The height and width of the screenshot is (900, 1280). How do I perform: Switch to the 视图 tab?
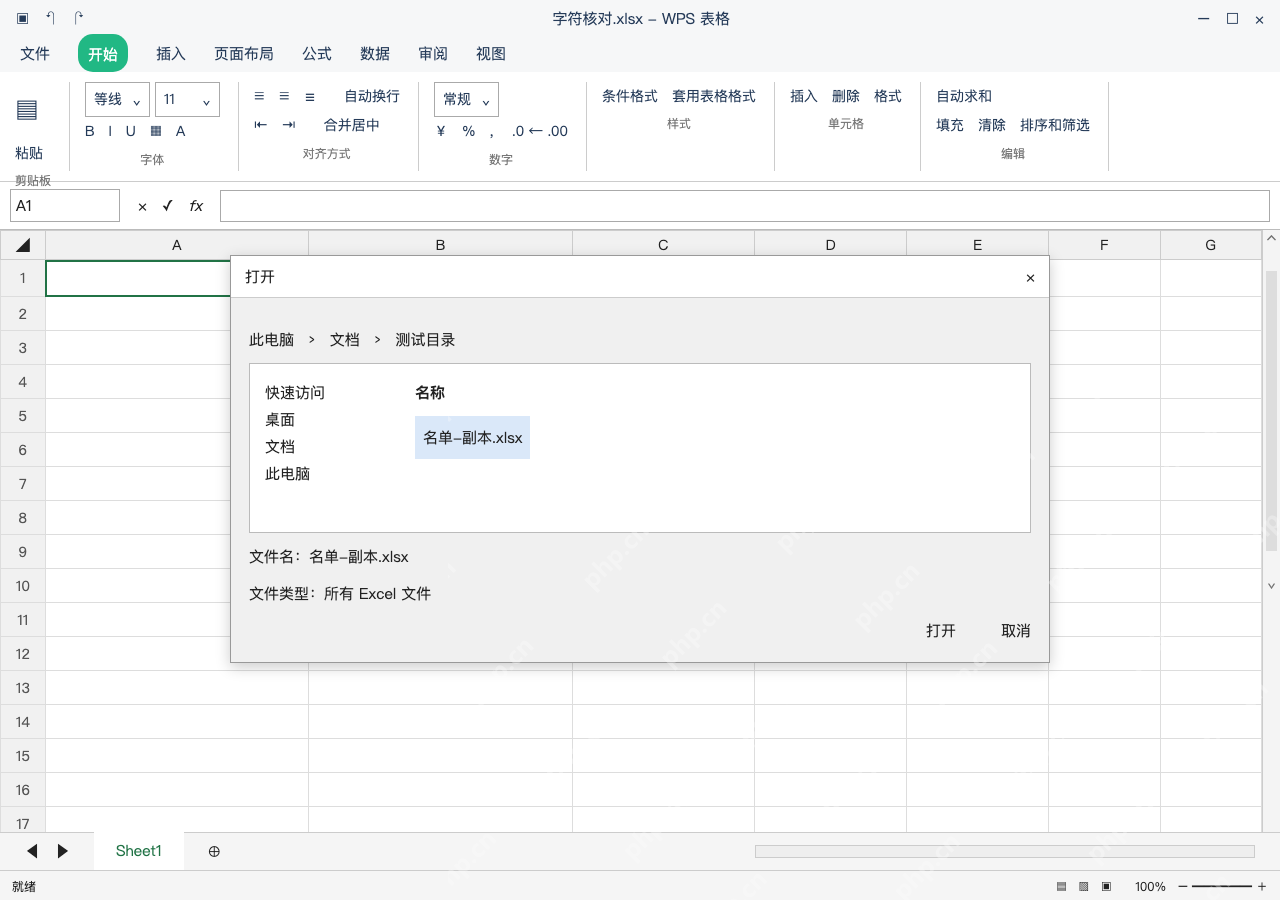point(491,54)
